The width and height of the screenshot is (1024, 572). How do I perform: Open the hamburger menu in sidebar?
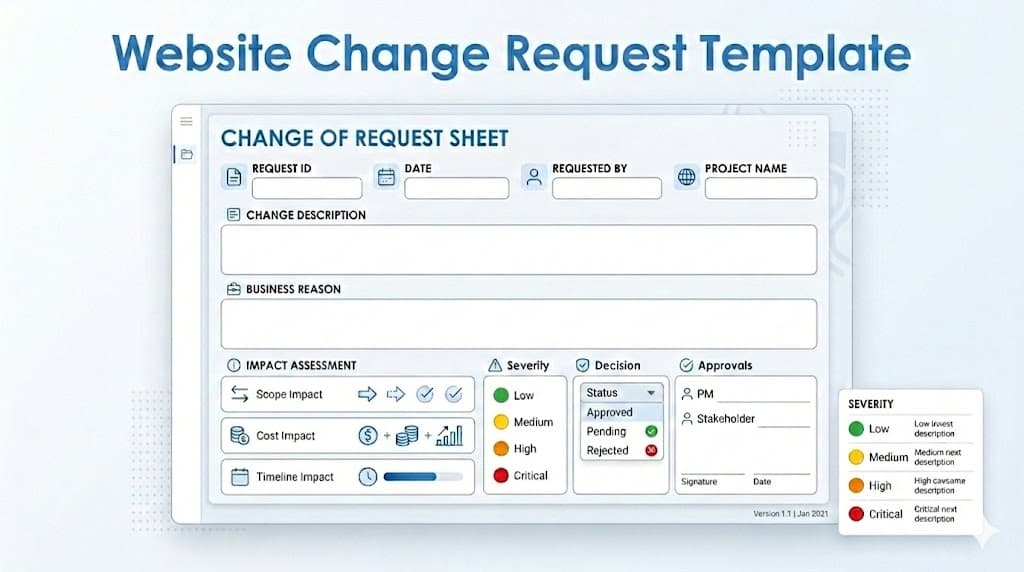186,121
